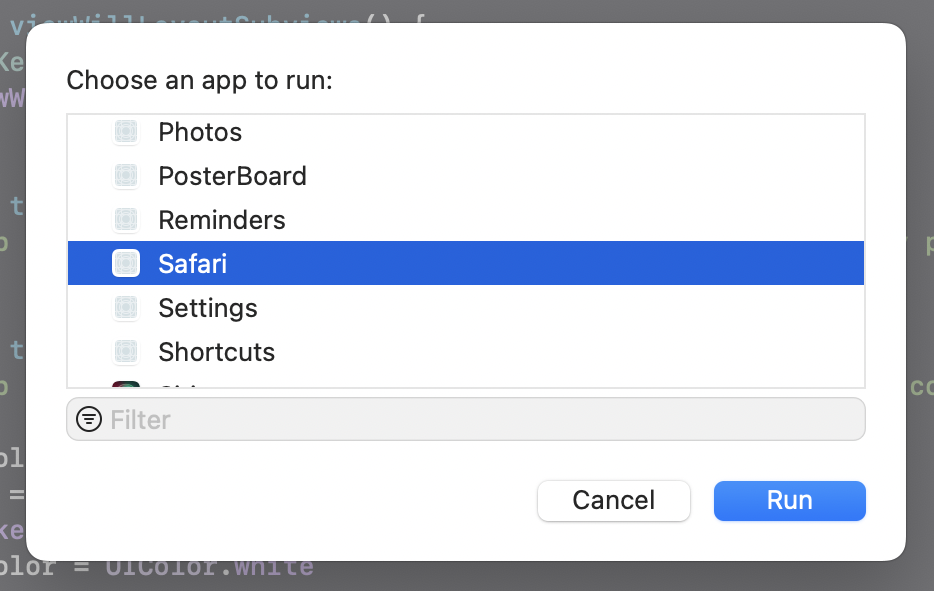Click the Reminders app icon
Image resolution: width=934 pixels, height=591 pixels.
(125, 219)
